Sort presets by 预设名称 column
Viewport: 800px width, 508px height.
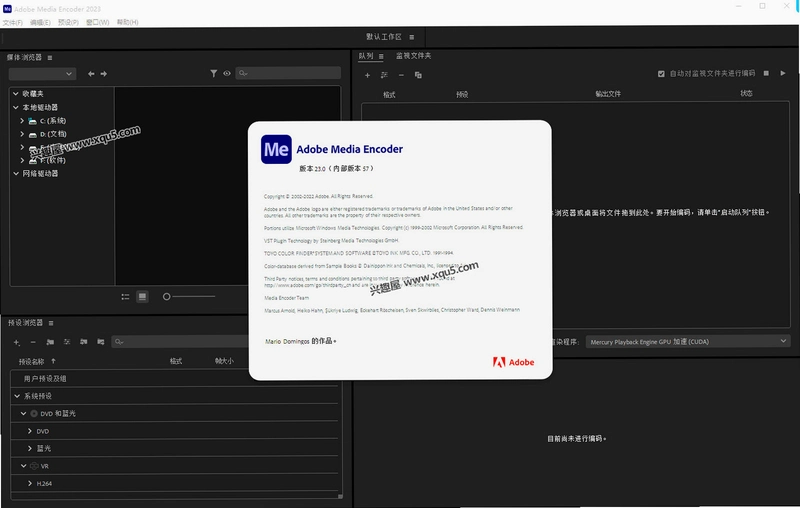coord(32,362)
